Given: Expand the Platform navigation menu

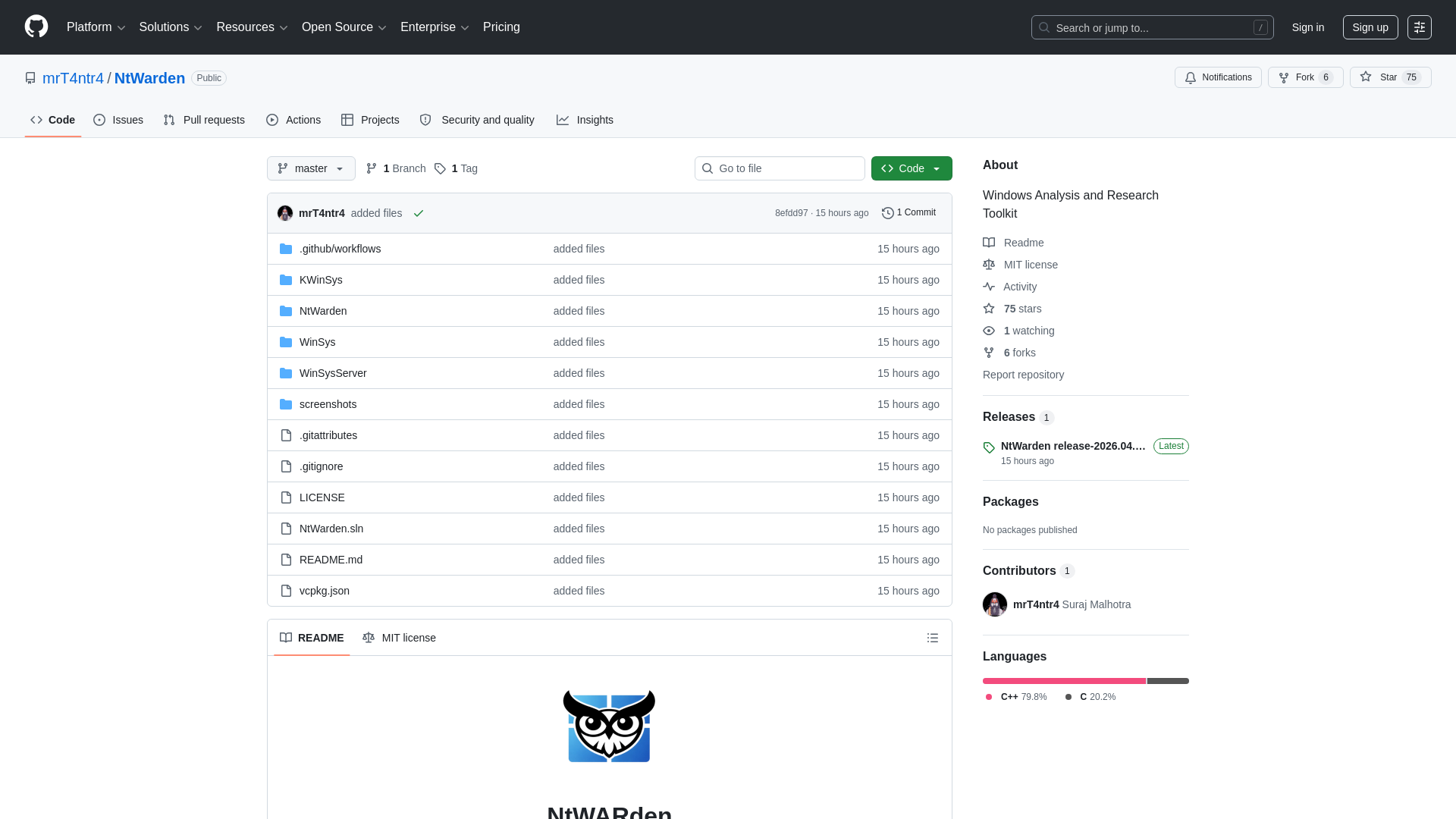Looking at the screenshot, I should click(96, 27).
